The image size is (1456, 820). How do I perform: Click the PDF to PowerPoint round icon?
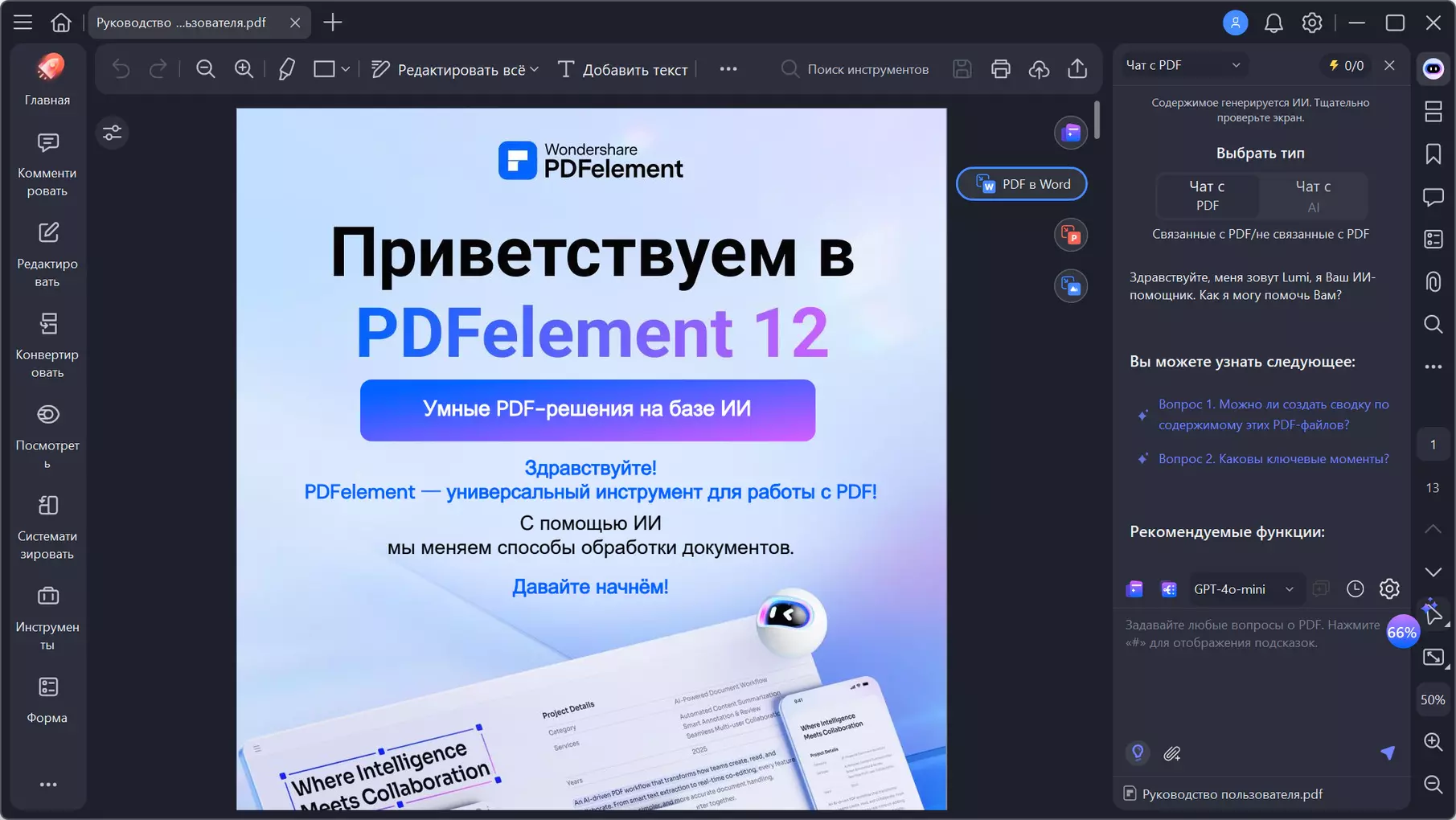(1071, 236)
